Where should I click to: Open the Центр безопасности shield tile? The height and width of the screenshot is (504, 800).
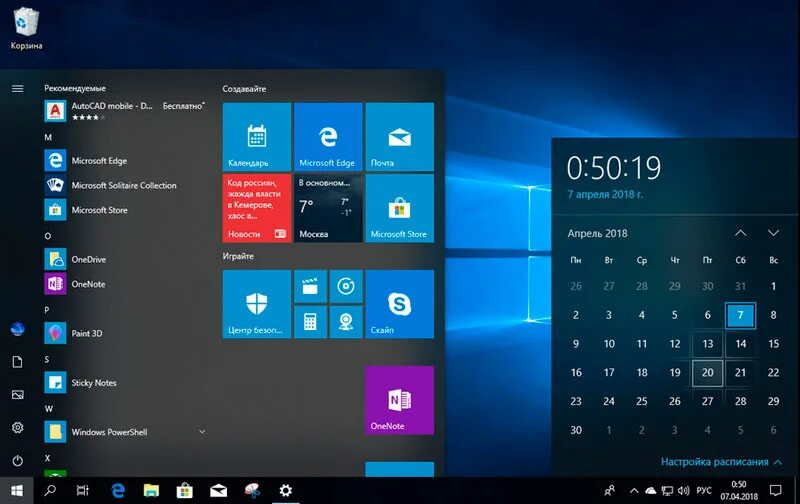coord(257,304)
